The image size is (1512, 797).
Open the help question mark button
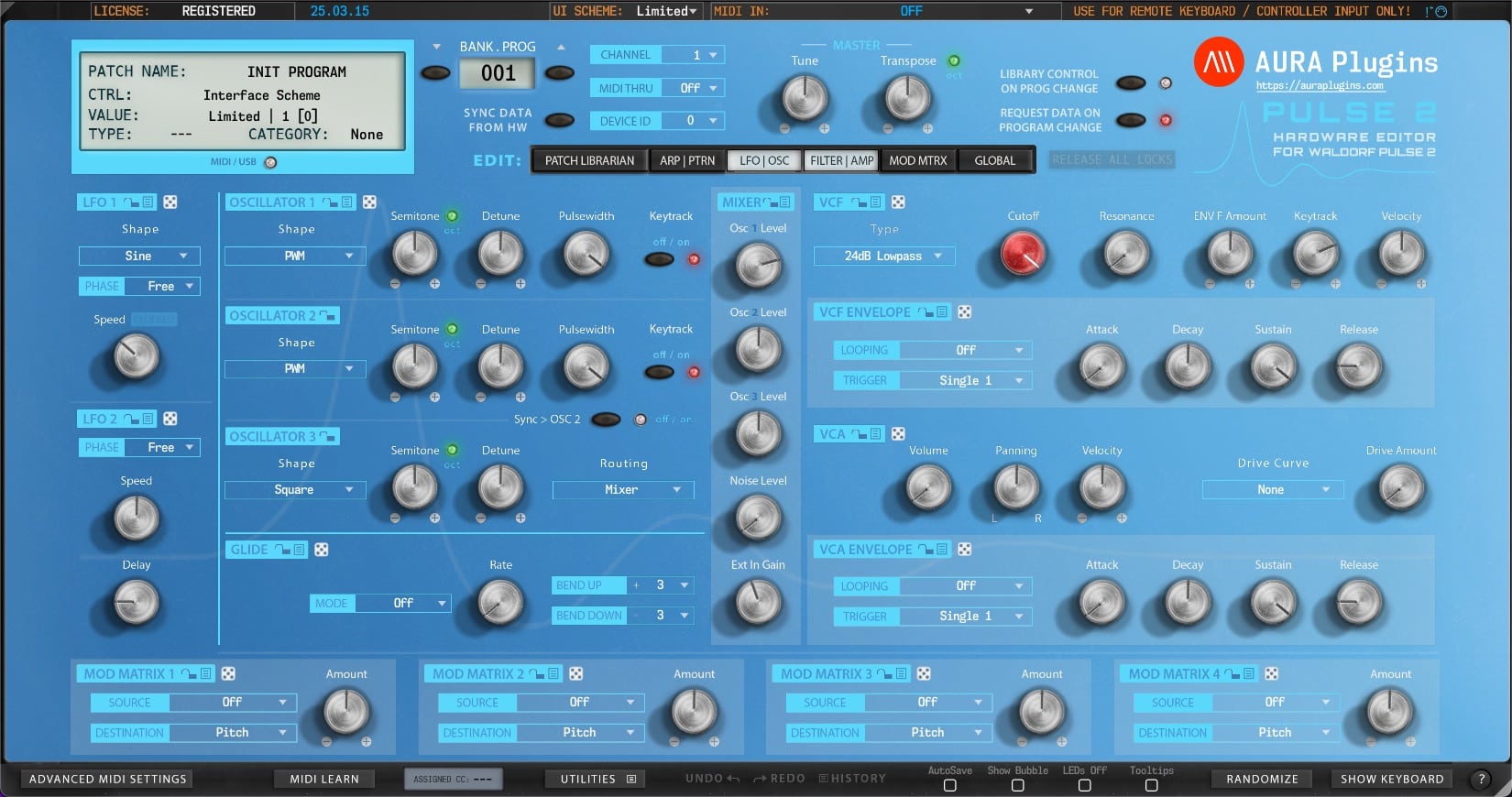coord(1480,780)
